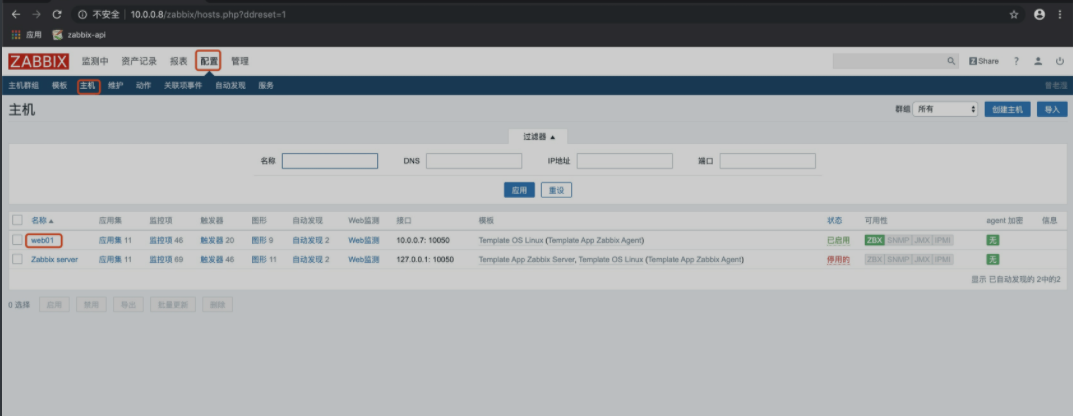Go to 关联项事件 submenu
The height and width of the screenshot is (416, 1073).
(183, 86)
